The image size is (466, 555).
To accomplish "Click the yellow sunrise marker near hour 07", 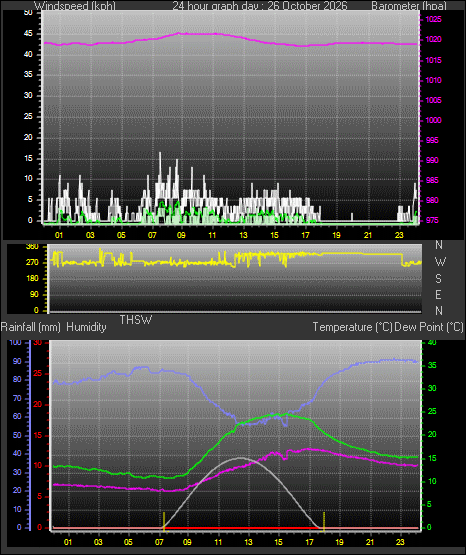I will 164,521.
